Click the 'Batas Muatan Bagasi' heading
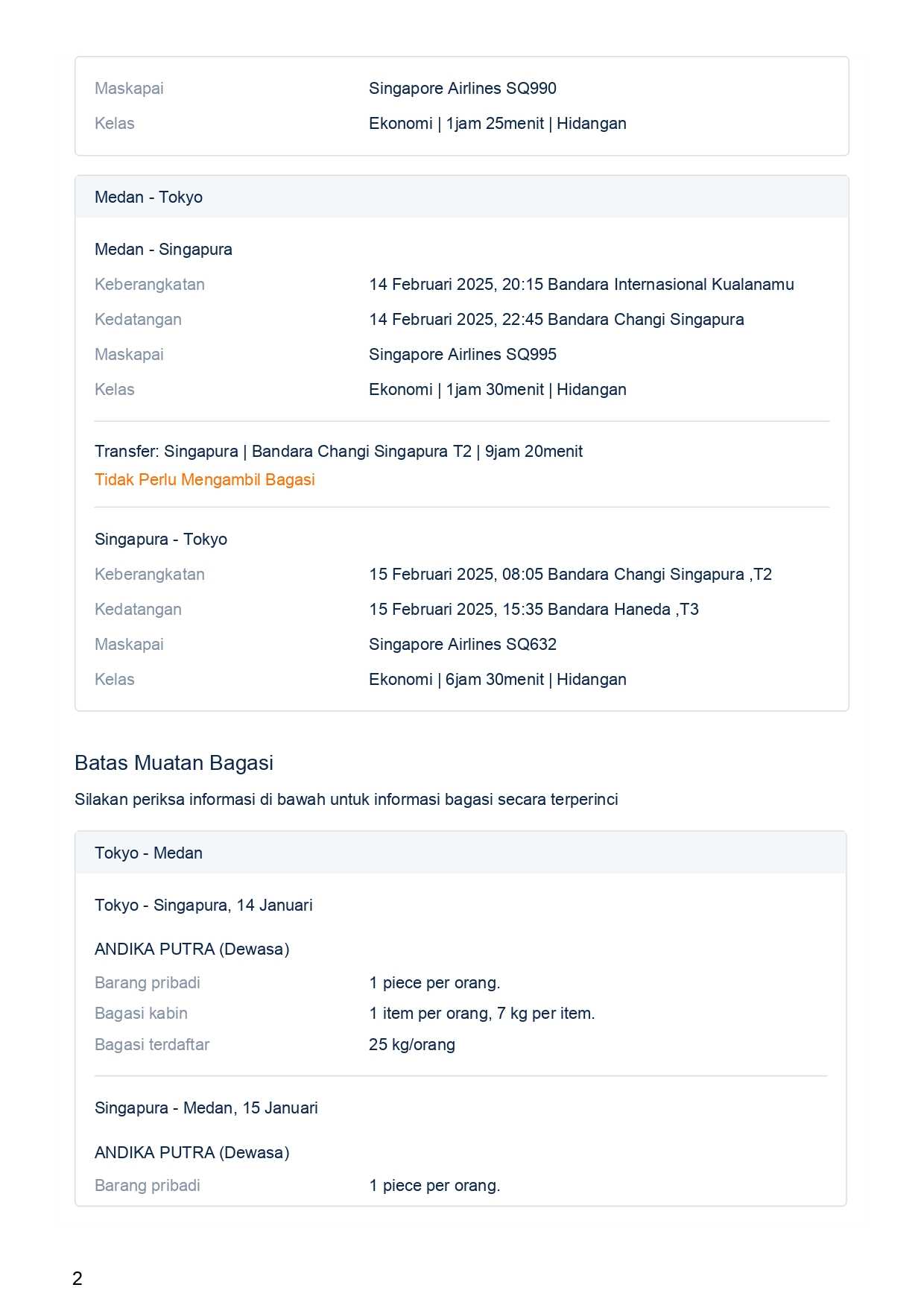The width and height of the screenshot is (924, 1308). (174, 762)
